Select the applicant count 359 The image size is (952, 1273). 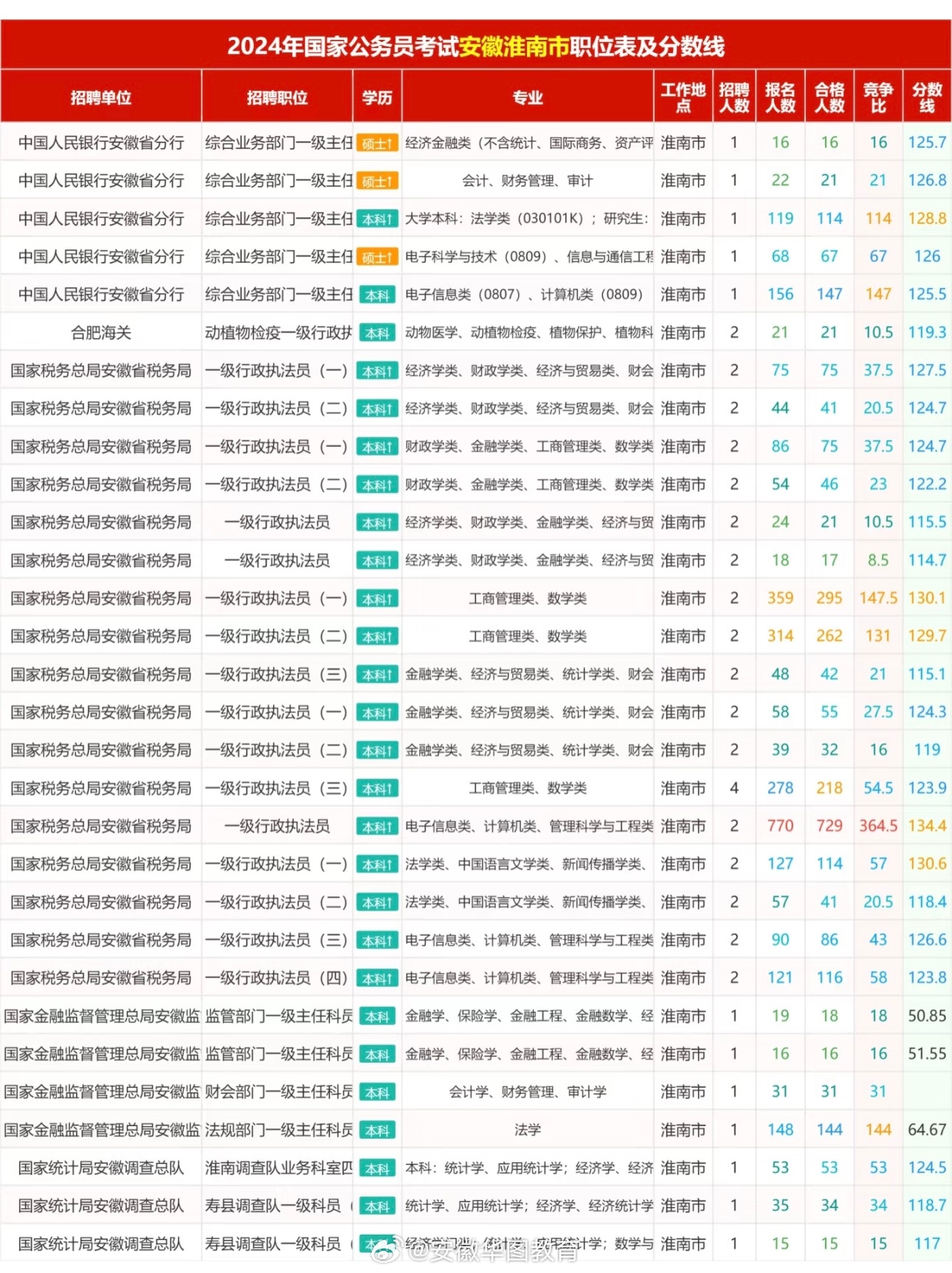click(x=780, y=598)
